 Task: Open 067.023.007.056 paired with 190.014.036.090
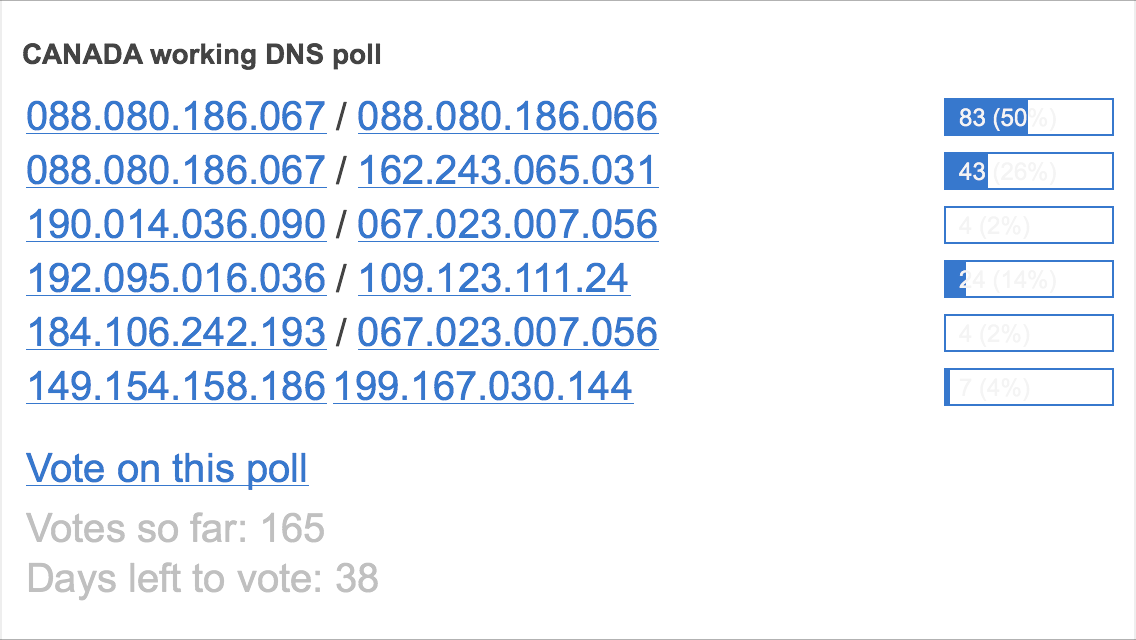507,224
